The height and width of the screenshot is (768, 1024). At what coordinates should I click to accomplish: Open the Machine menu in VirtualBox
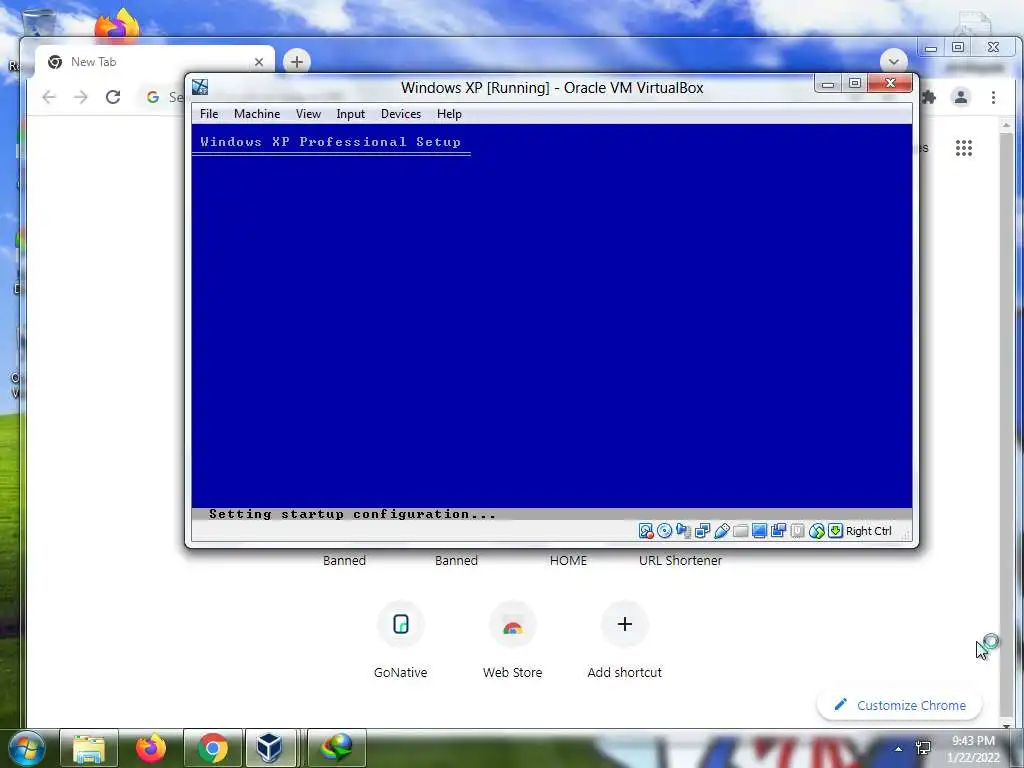click(257, 114)
